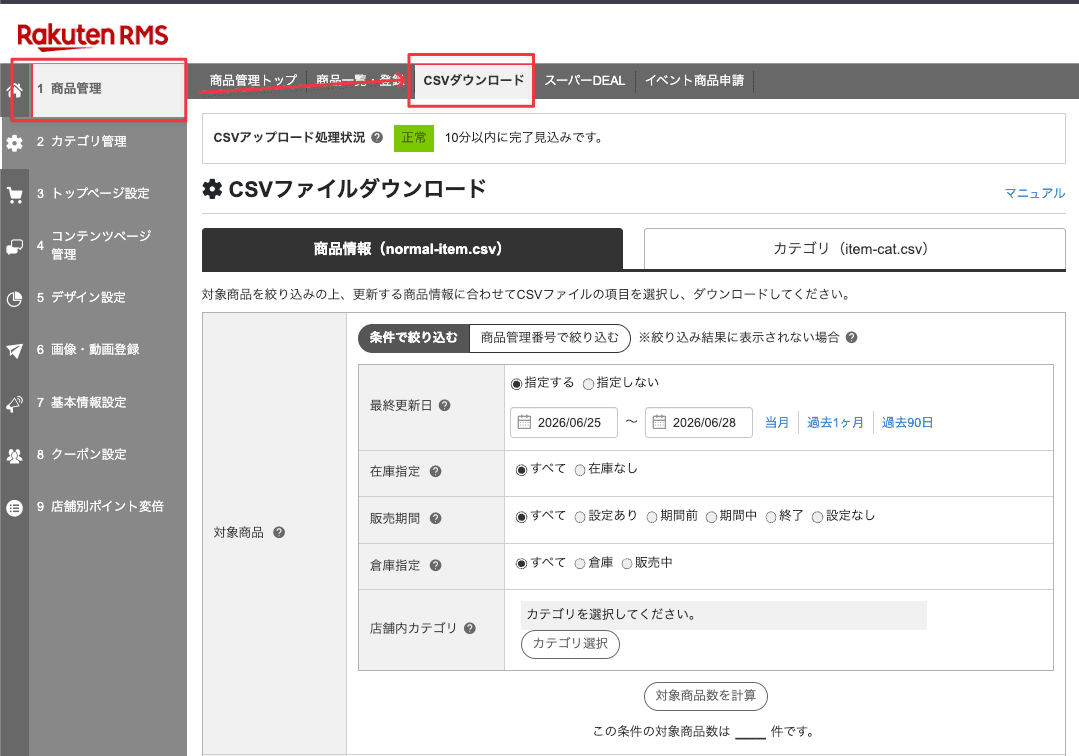Select 設定なし for 販売期間
The width and height of the screenshot is (1079, 756).
[818, 517]
